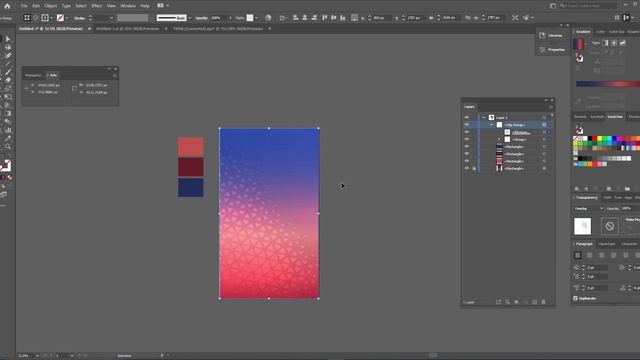Toggle the Hyphenate checkbox
The width and height of the screenshot is (640, 360).
tap(576, 298)
